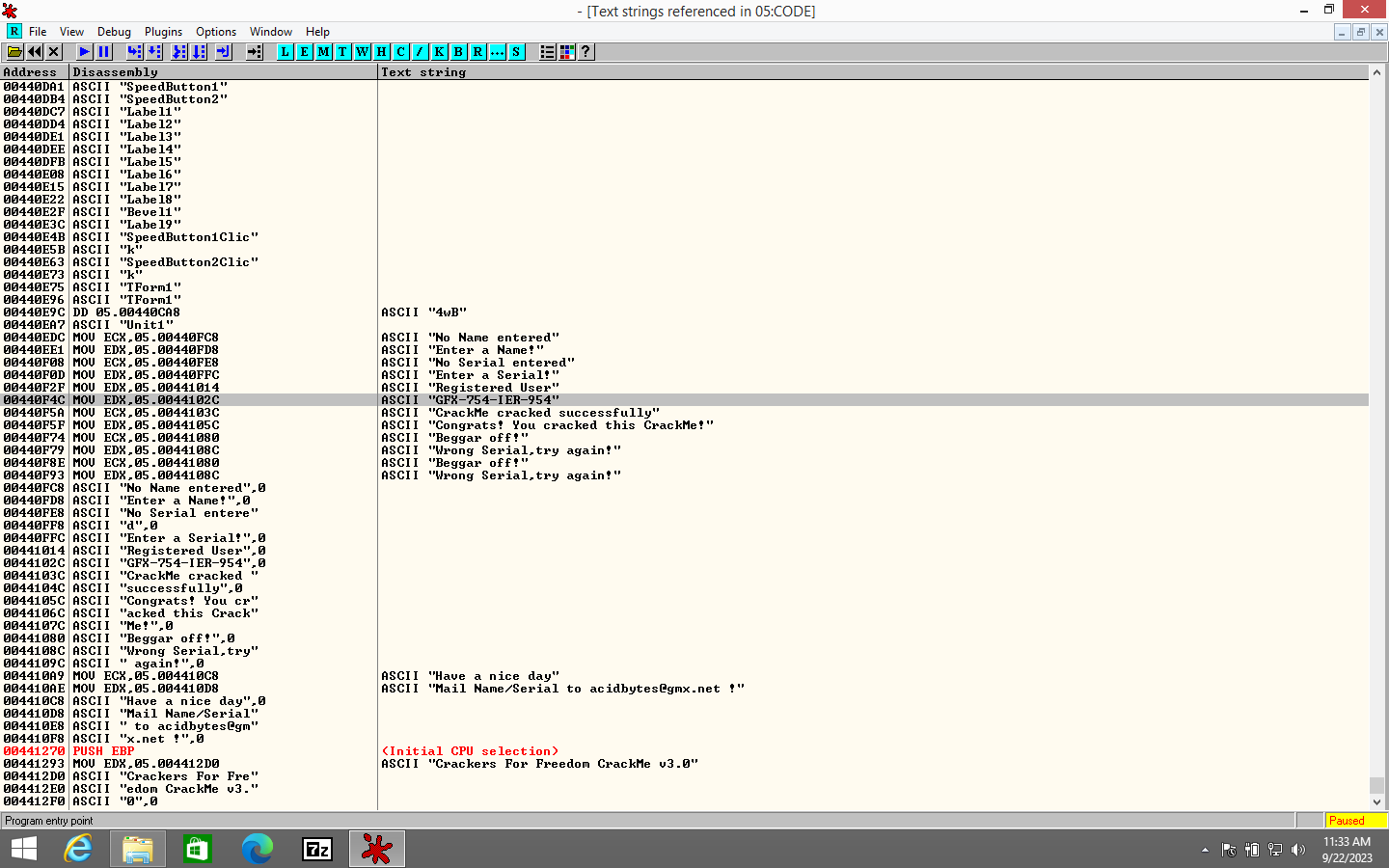Open CPU window (C button)
The width and height of the screenshot is (1389, 868).
tap(401, 52)
